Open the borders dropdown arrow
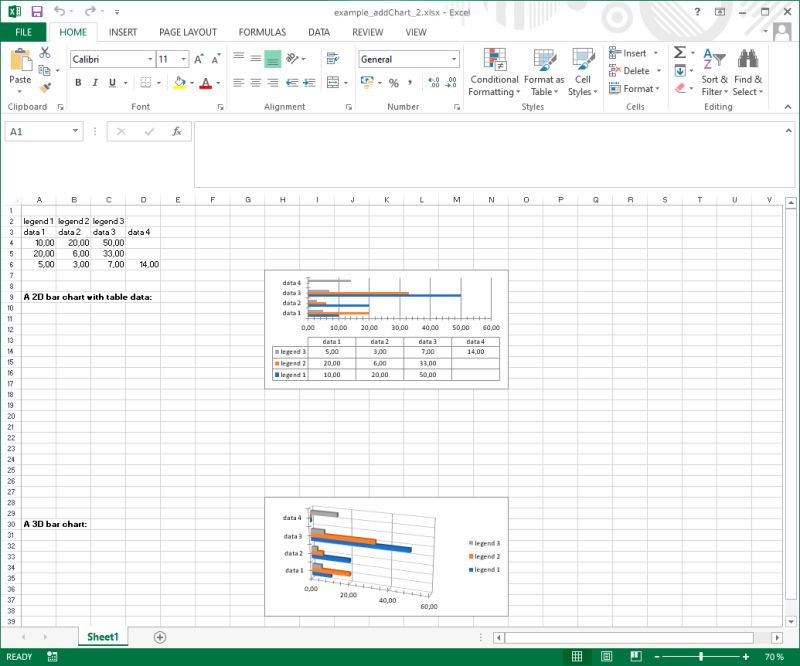 pyautogui.click(x=159, y=83)
